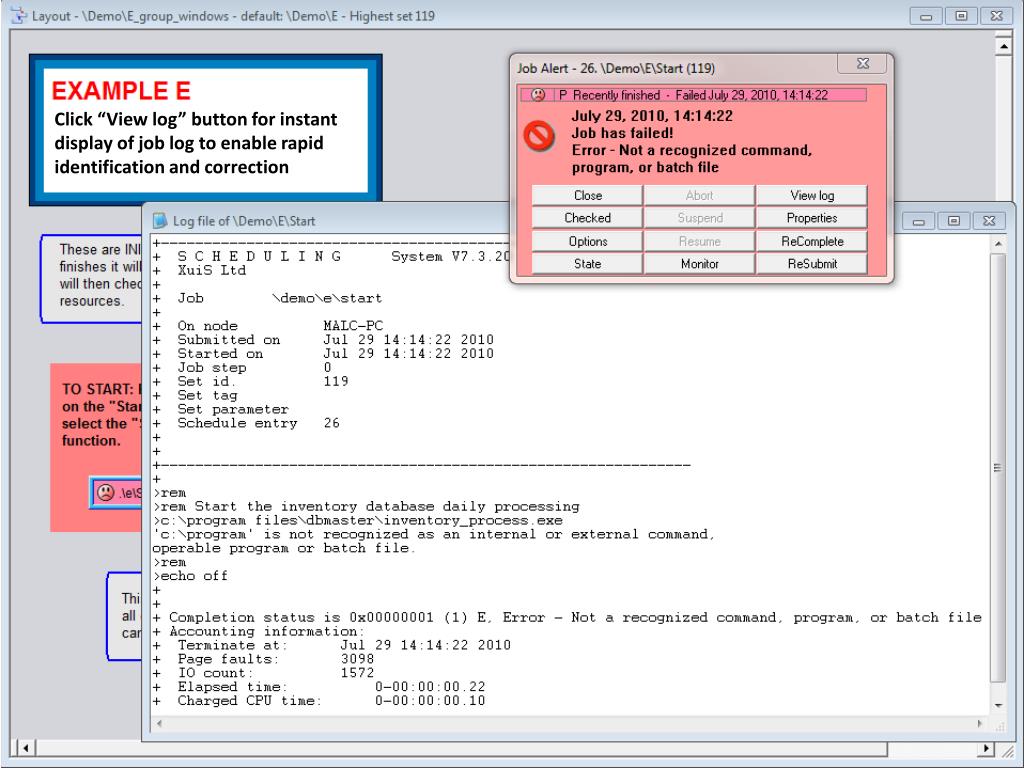Click the 'Schedule entry 26' log line

coord(259,423)
